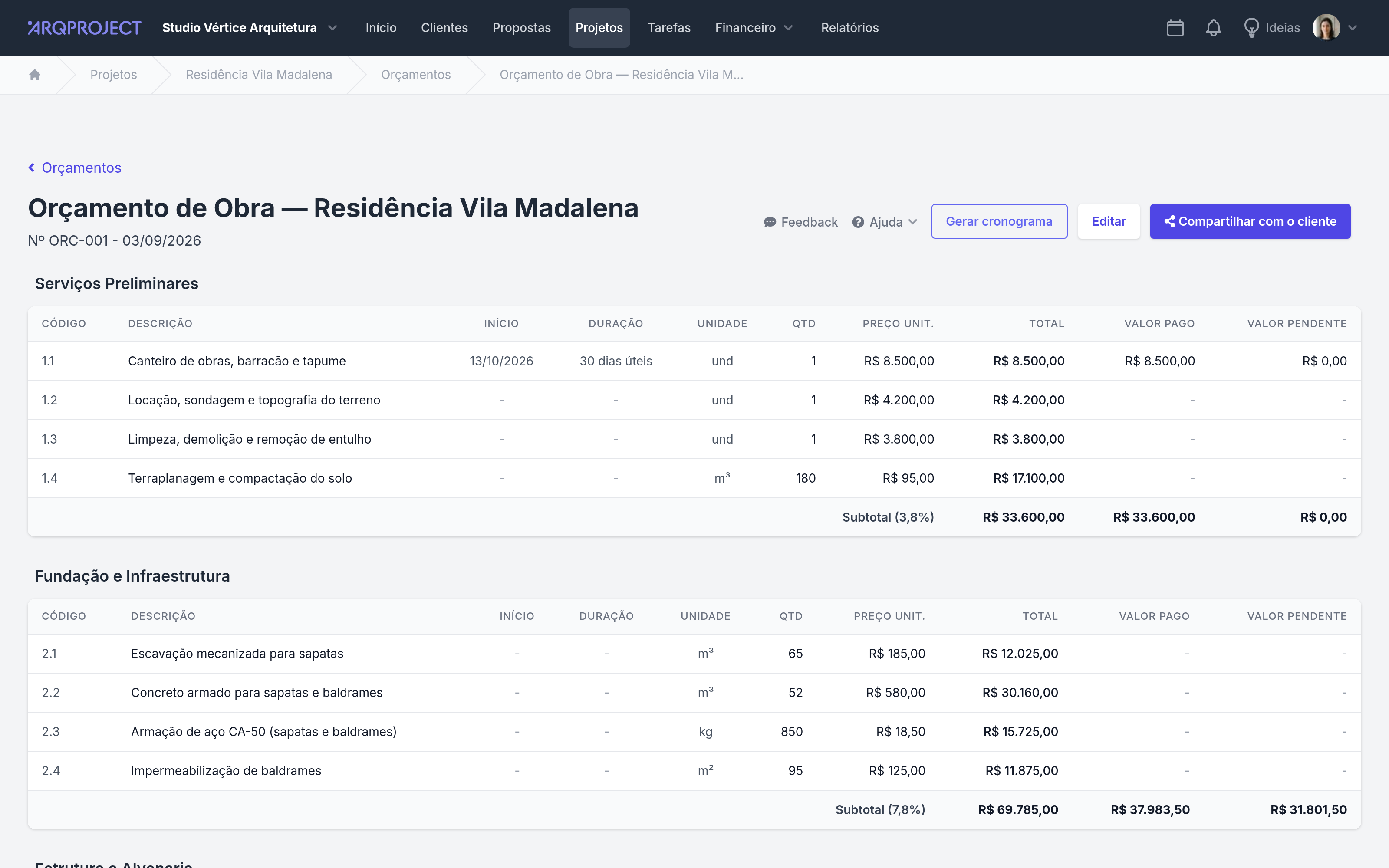Open the Ajuda help dropdown

[x=885, y=222]
